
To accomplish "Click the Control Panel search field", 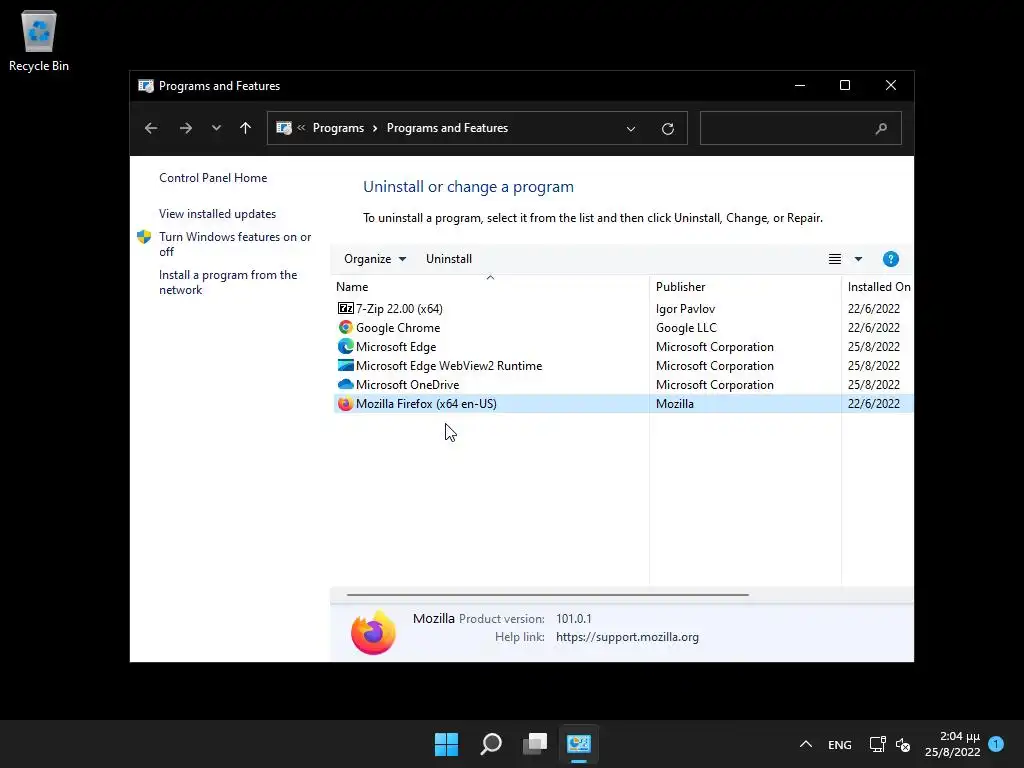I will (x=801, y=128).
